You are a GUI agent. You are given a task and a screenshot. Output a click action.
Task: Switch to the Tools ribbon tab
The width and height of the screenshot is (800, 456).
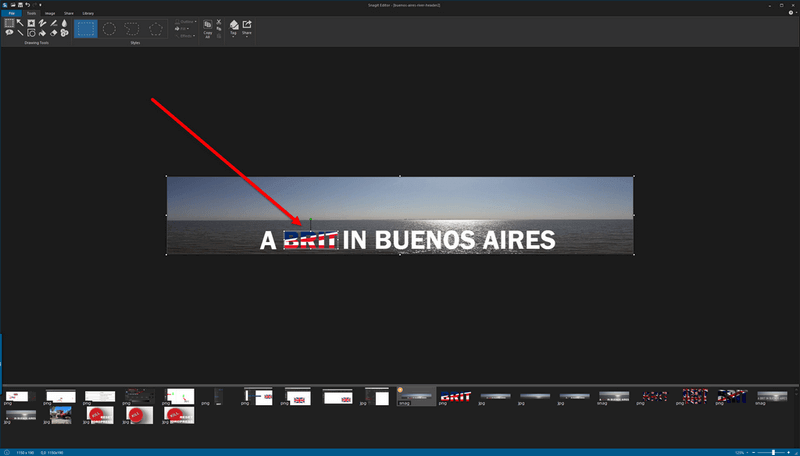[32, 13]
